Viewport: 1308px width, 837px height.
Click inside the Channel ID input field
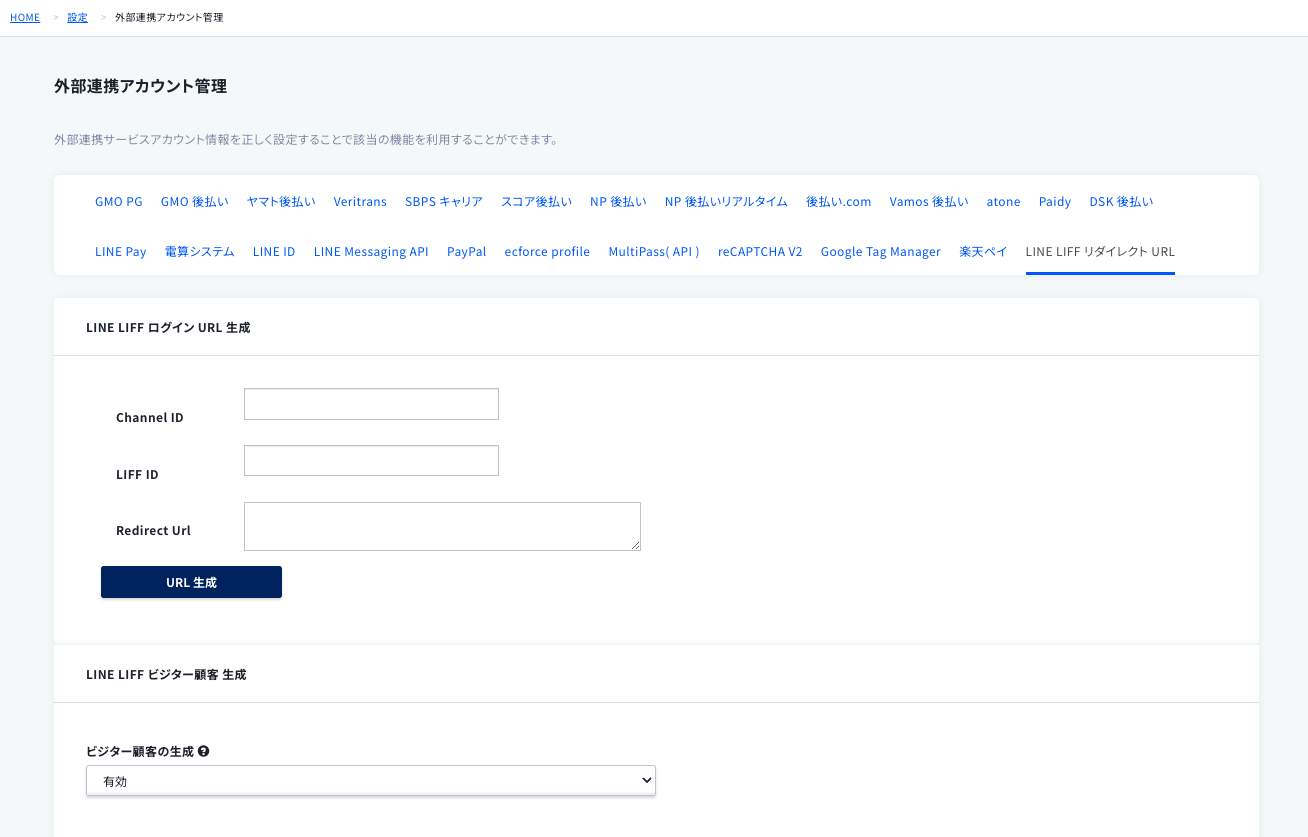coord(370,403)
